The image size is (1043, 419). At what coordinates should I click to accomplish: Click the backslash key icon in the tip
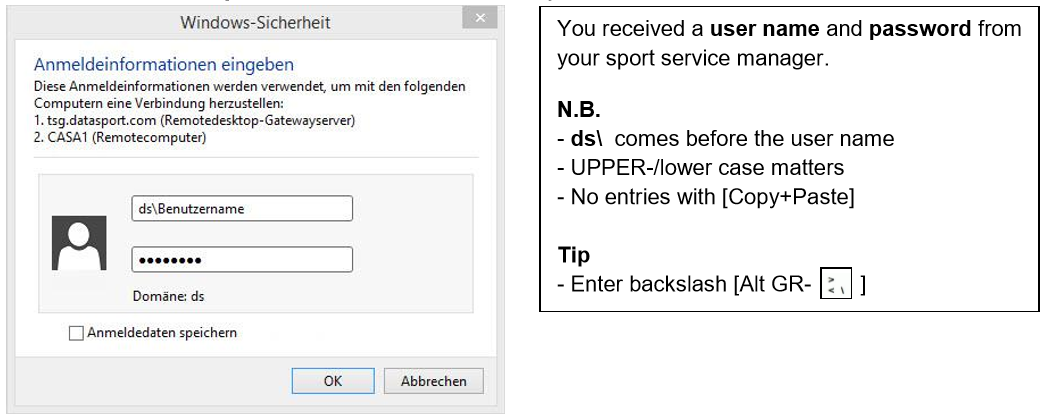pyautogui.click(x=833, y=285)
